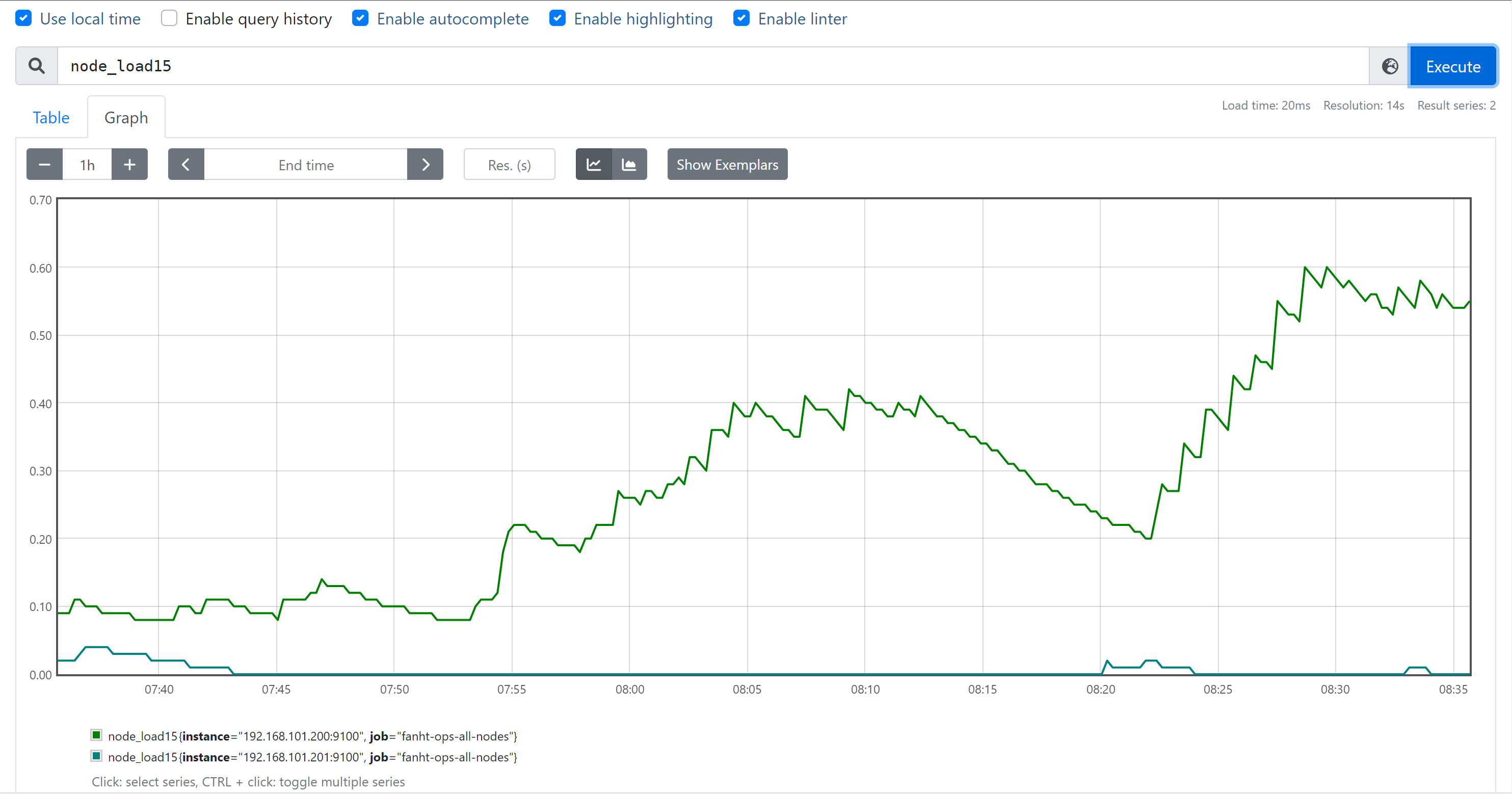Toggle Enable highlighting checkbox

pos(558,18)
